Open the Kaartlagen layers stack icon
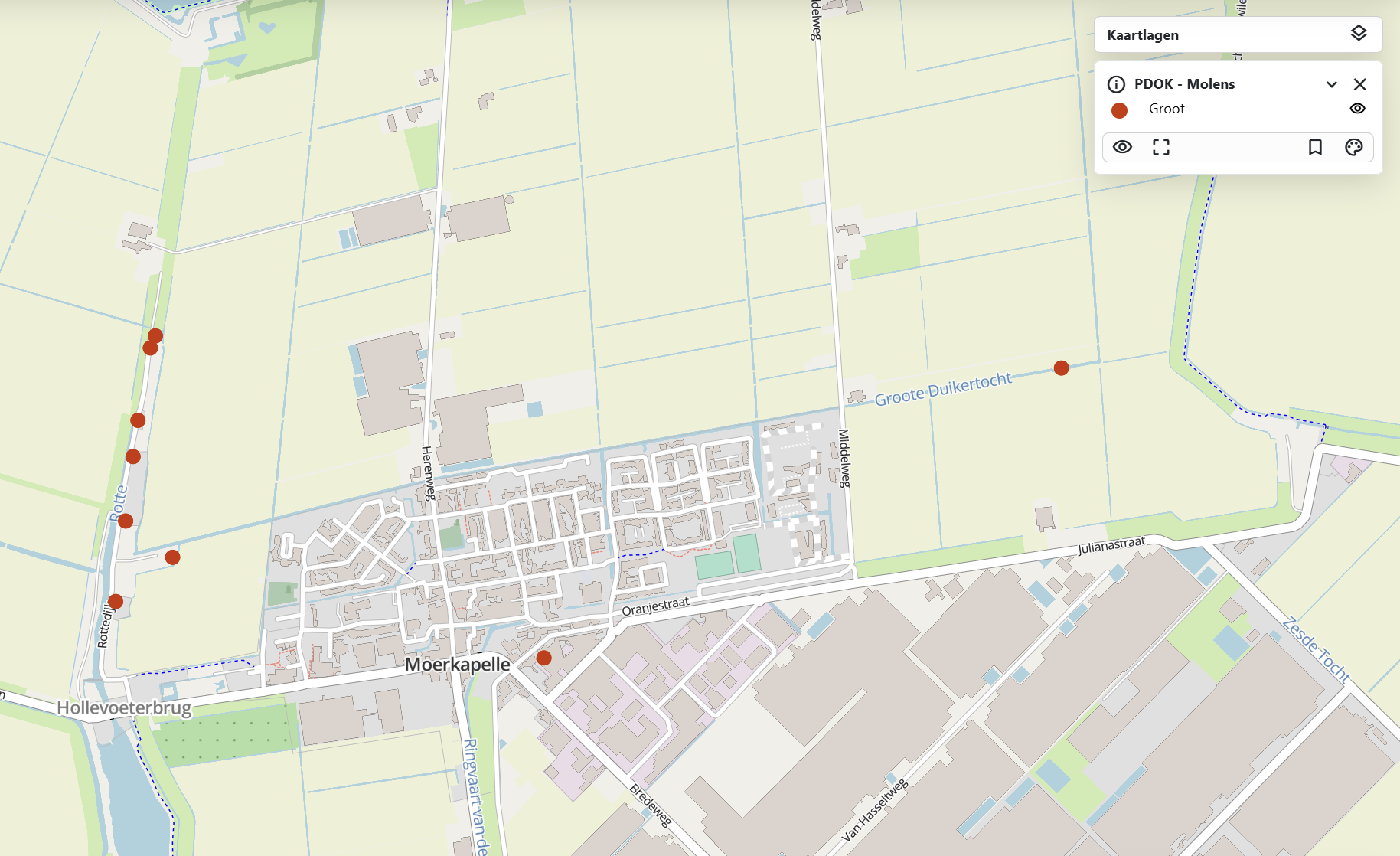The height and width of the screenshot is (856, 1400). (1358, 34)
